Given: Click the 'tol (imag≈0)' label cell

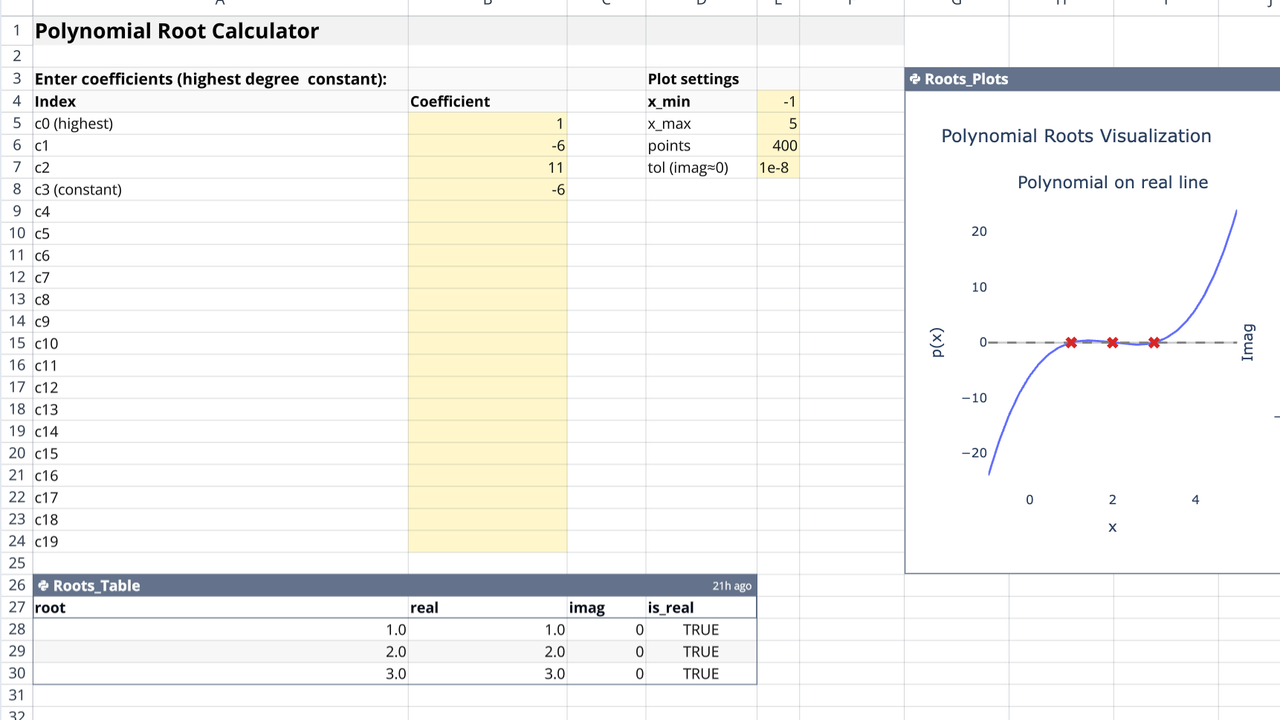Looking at the screenshot, I should pos(701,168).
